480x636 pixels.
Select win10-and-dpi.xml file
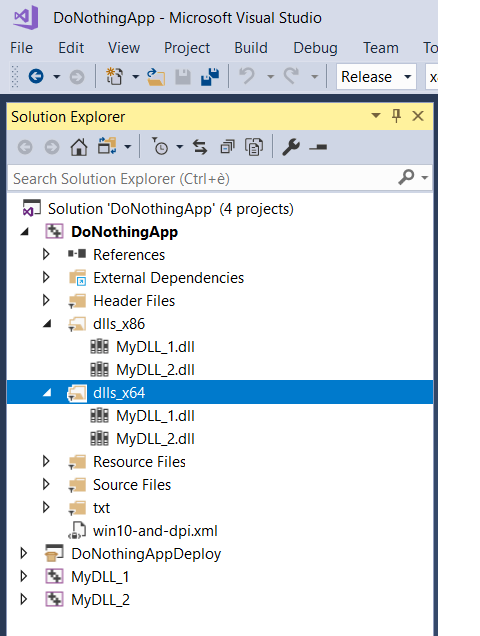point(155,531)
